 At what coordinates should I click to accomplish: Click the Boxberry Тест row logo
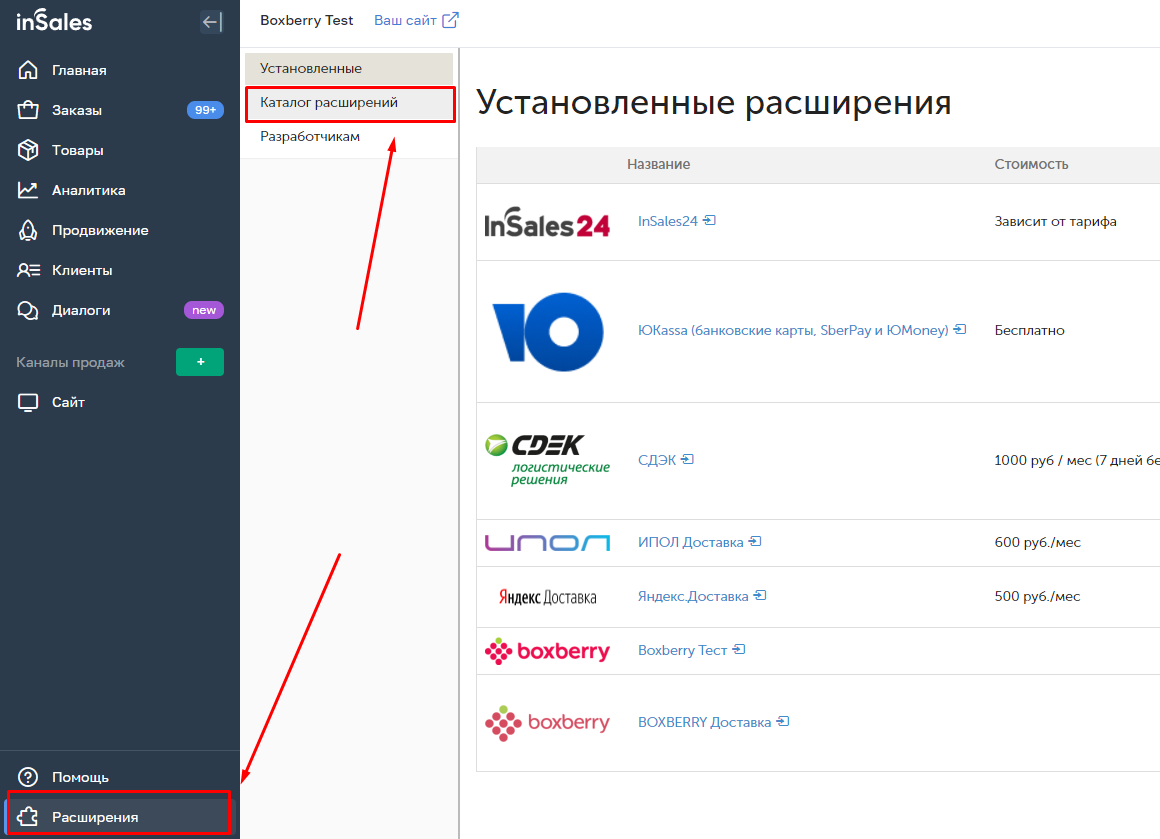click(x=547, y=651)
